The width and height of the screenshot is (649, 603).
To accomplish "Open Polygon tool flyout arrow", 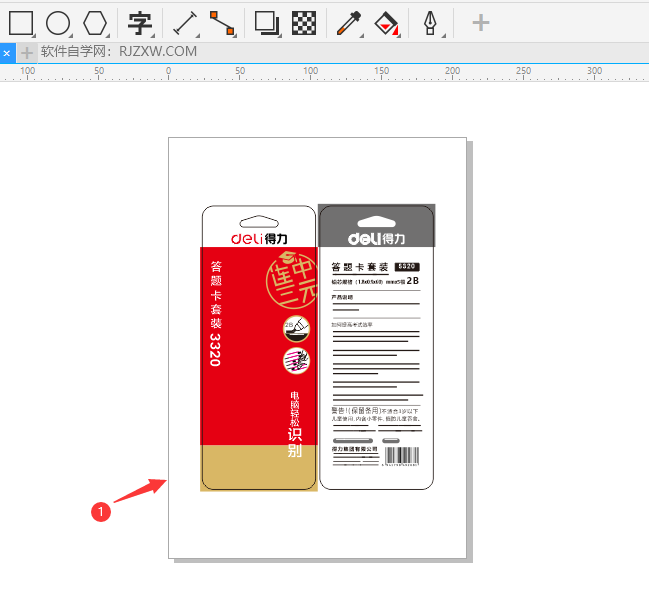I will (108, 36).
